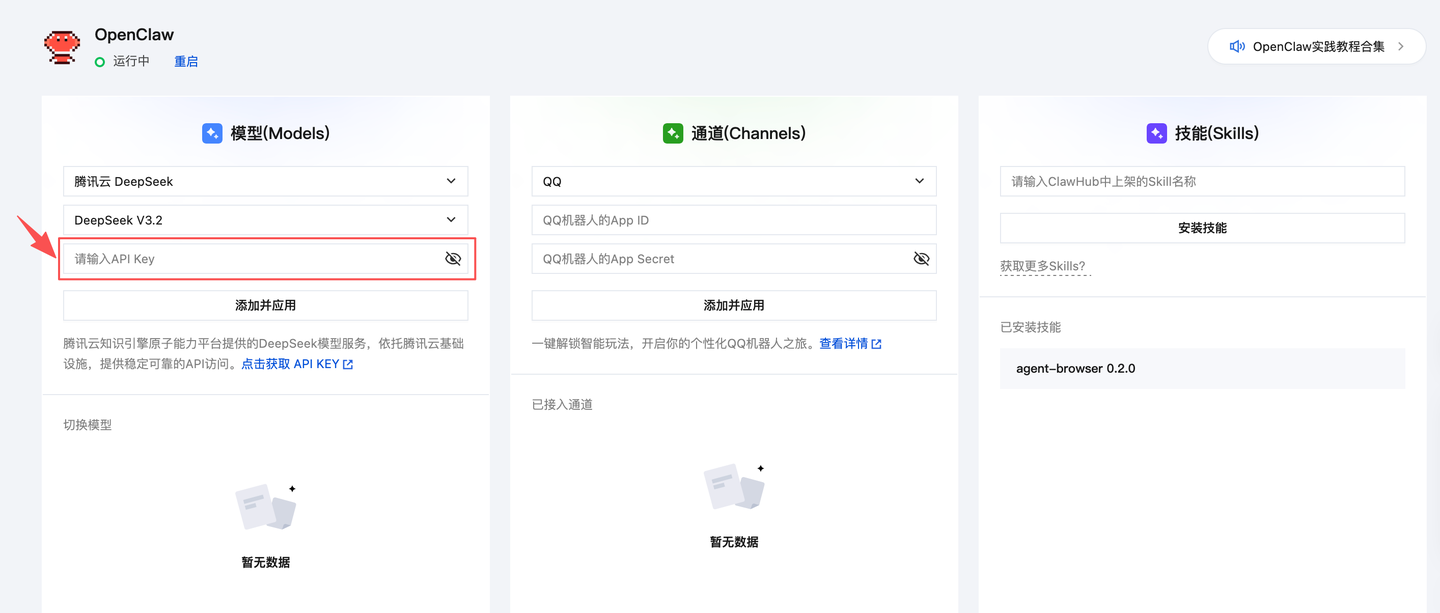Image resolution: width=1440 pixels, height=613 pixels.
Task: Click the green 运行中 status dot
Action: click(x=100, y=61)
